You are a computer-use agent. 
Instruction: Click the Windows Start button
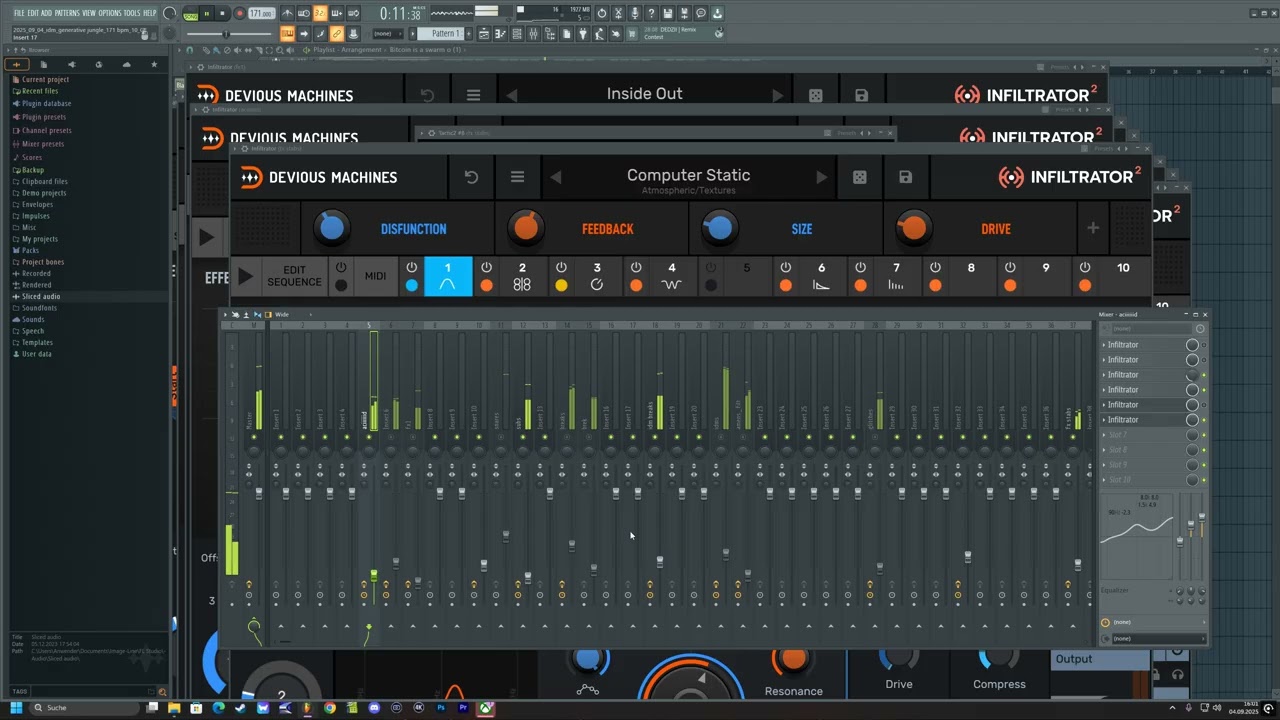pos(16,708)
